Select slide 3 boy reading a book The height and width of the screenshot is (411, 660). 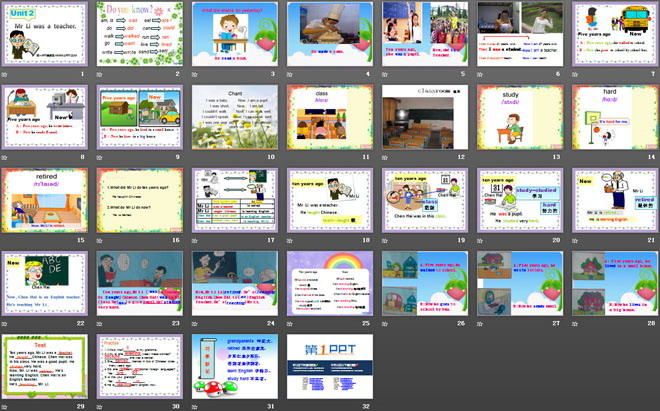click(235, 34)
